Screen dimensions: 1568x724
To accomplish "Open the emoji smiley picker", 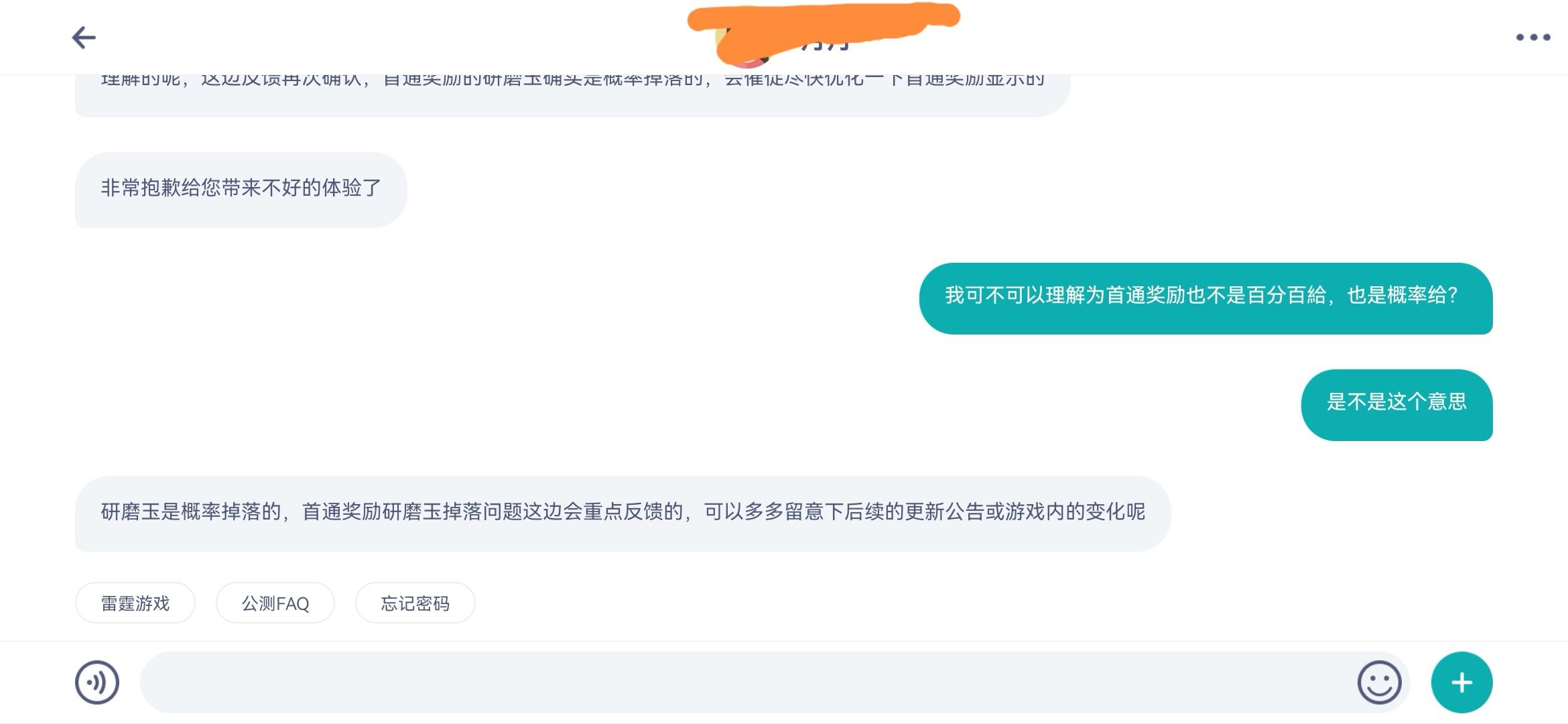I will click(x=1379, y=682).
